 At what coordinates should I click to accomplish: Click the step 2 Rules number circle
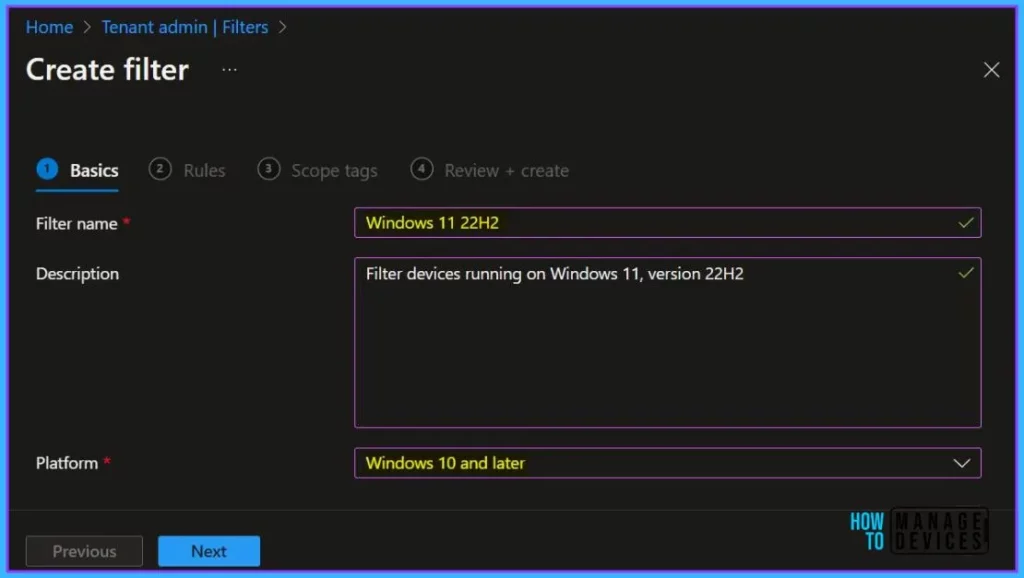click(160, 170)
